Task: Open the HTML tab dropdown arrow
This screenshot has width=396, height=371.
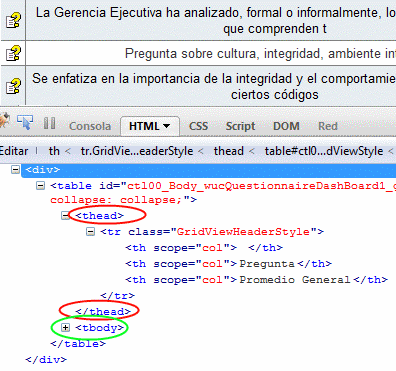Action: tap(166, 126)
